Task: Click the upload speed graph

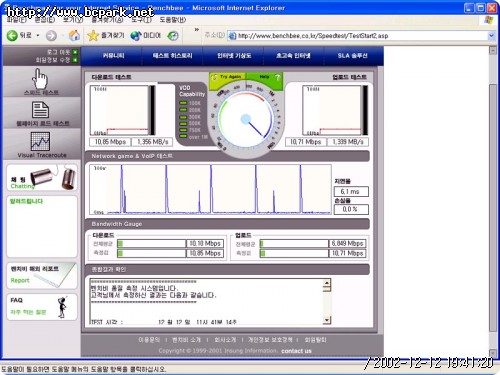Action: [332, 110]
